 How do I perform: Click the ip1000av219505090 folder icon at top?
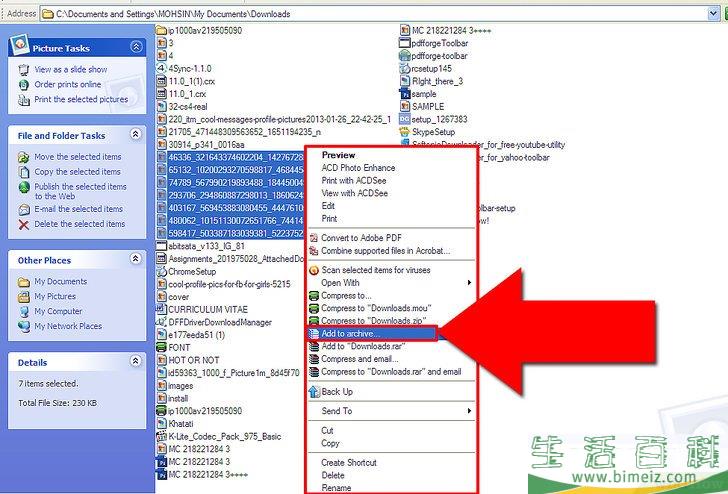(x=161, y=31)
